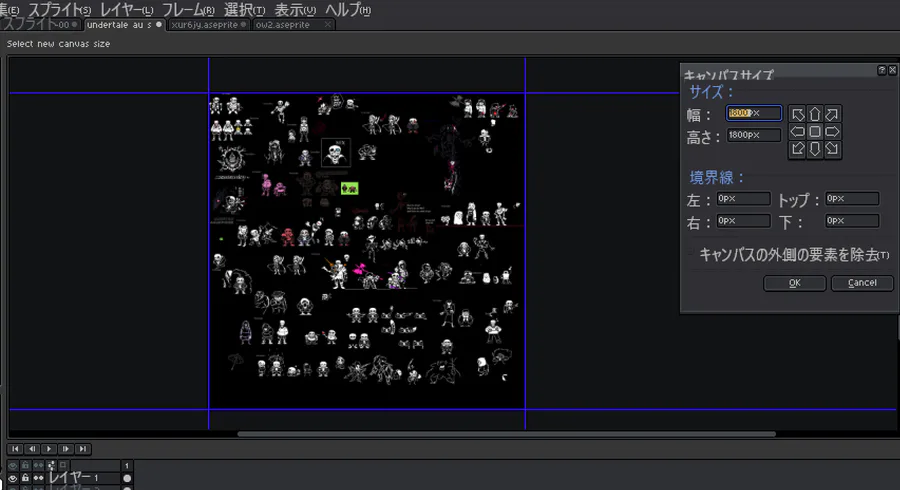Anchor canvas to bottom-left direction
This screenshot has width=900, height=490.
point(798,149)
